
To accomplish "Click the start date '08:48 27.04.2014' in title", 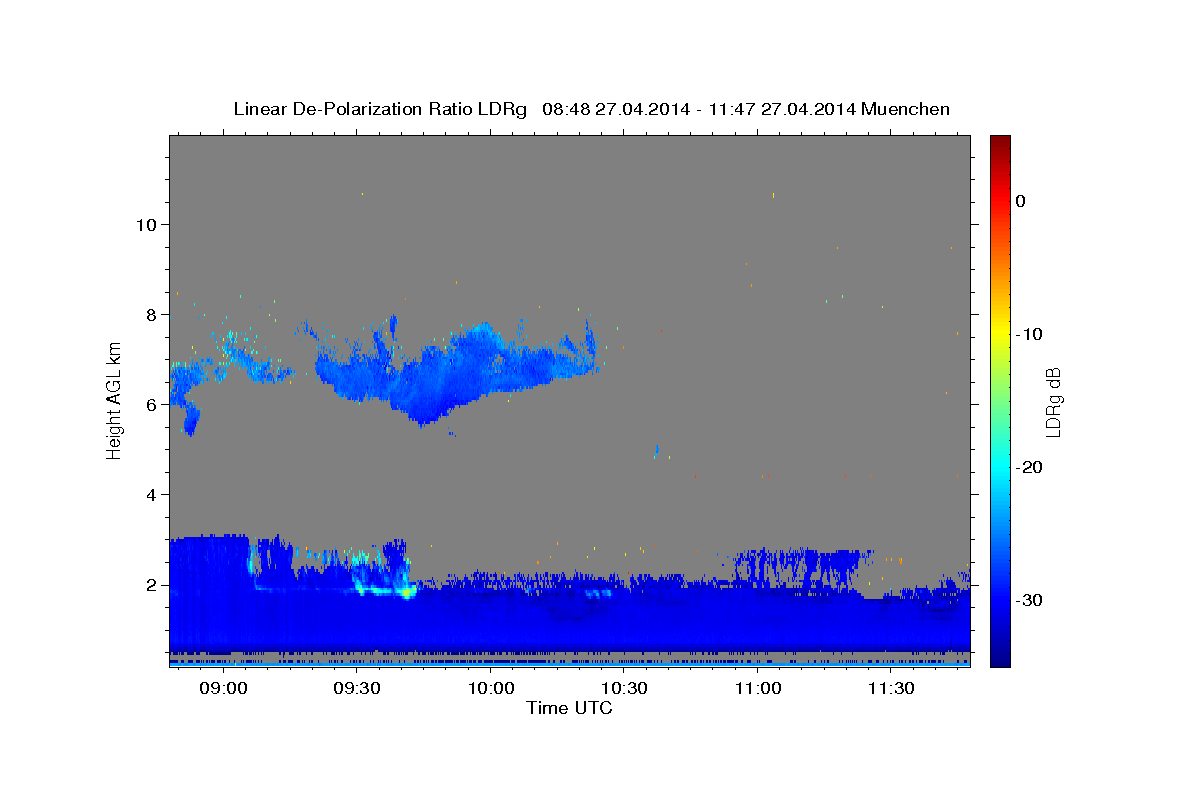I will (x=616, y=109).
